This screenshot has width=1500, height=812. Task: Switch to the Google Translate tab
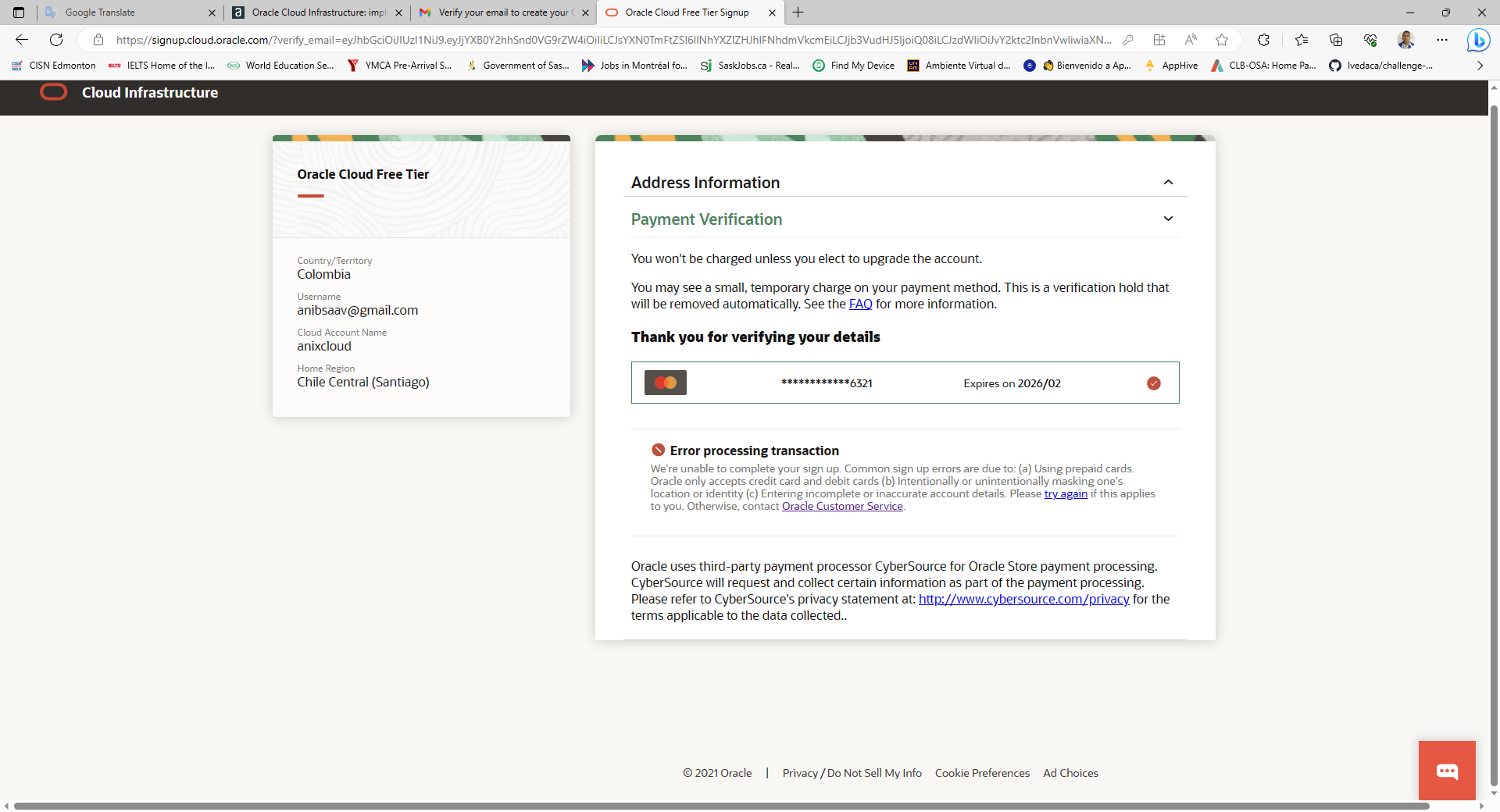(x=130, y=12)
